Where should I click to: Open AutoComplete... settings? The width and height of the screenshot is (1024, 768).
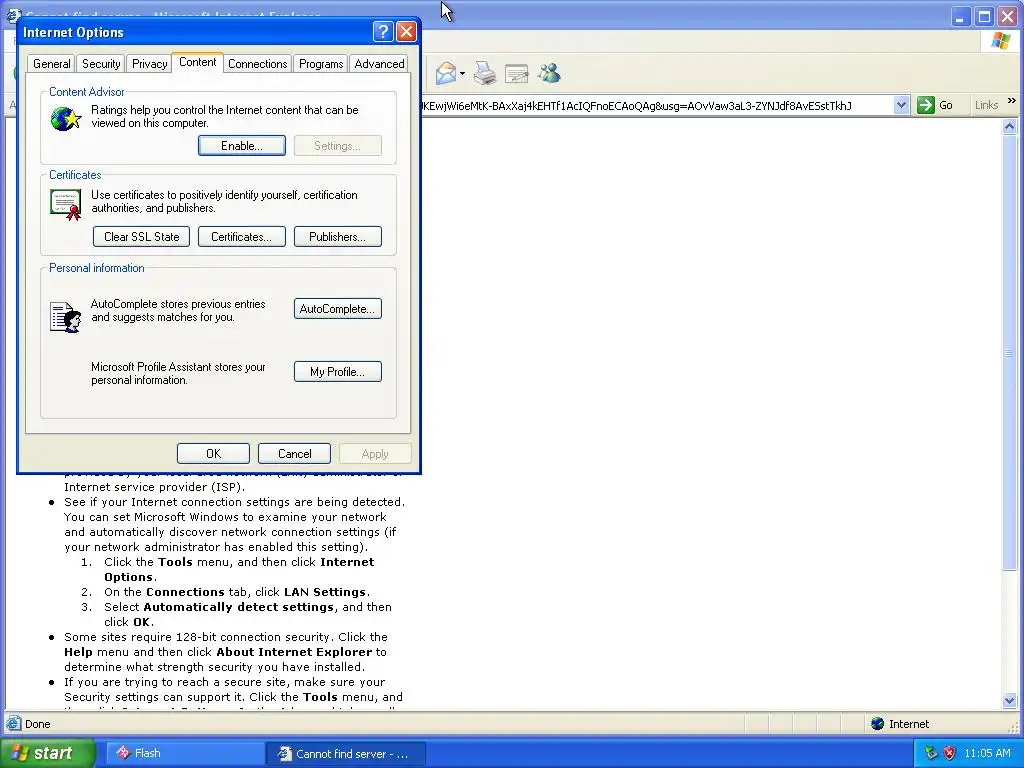(338, 309)
